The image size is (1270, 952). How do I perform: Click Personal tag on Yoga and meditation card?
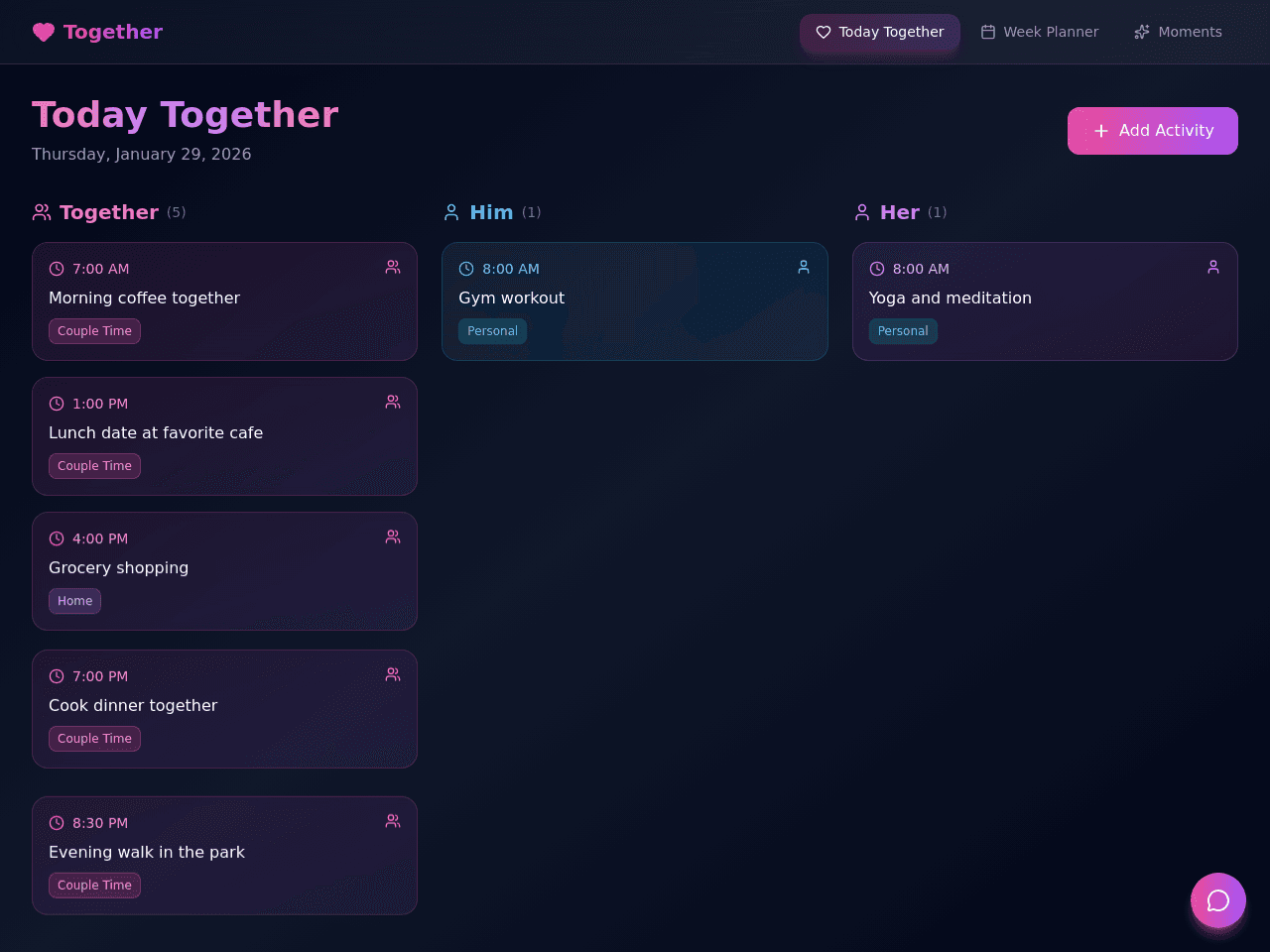pyautogui.click(x=903, y=331)
